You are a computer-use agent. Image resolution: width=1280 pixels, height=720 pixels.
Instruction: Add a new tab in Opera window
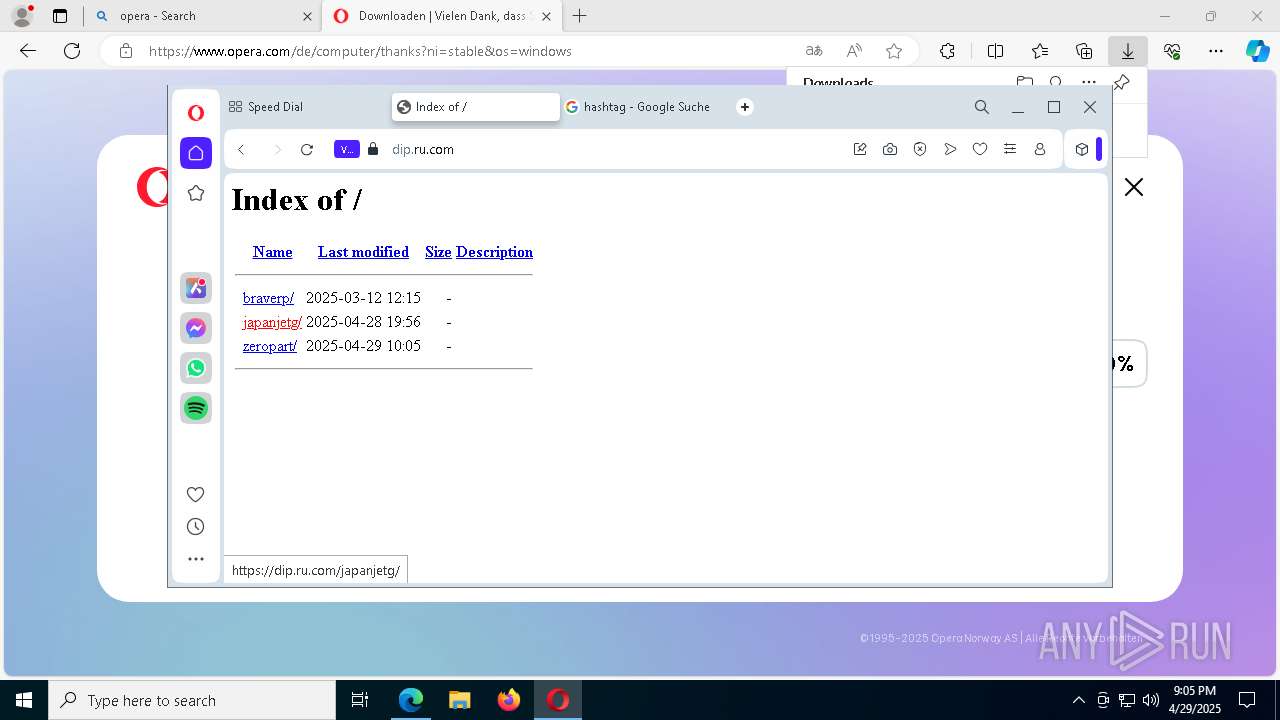pos(744,107)
